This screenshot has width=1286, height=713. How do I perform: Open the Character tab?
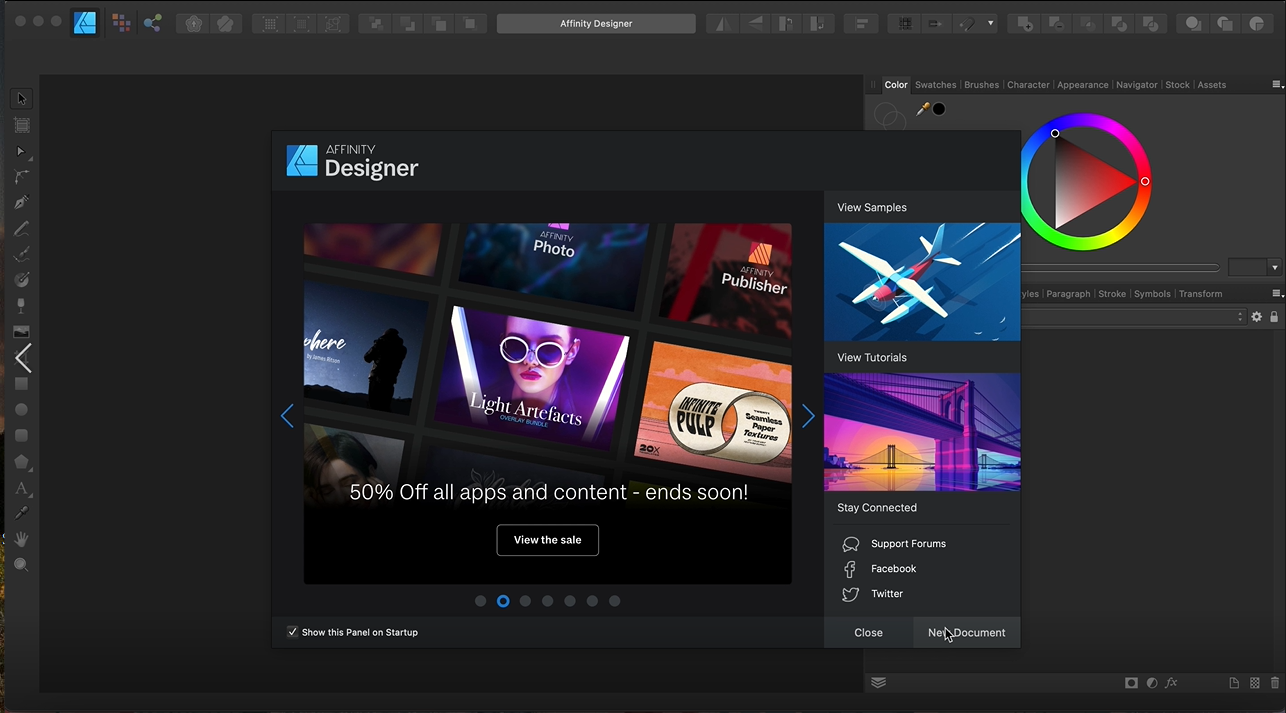pos(1028,85)
